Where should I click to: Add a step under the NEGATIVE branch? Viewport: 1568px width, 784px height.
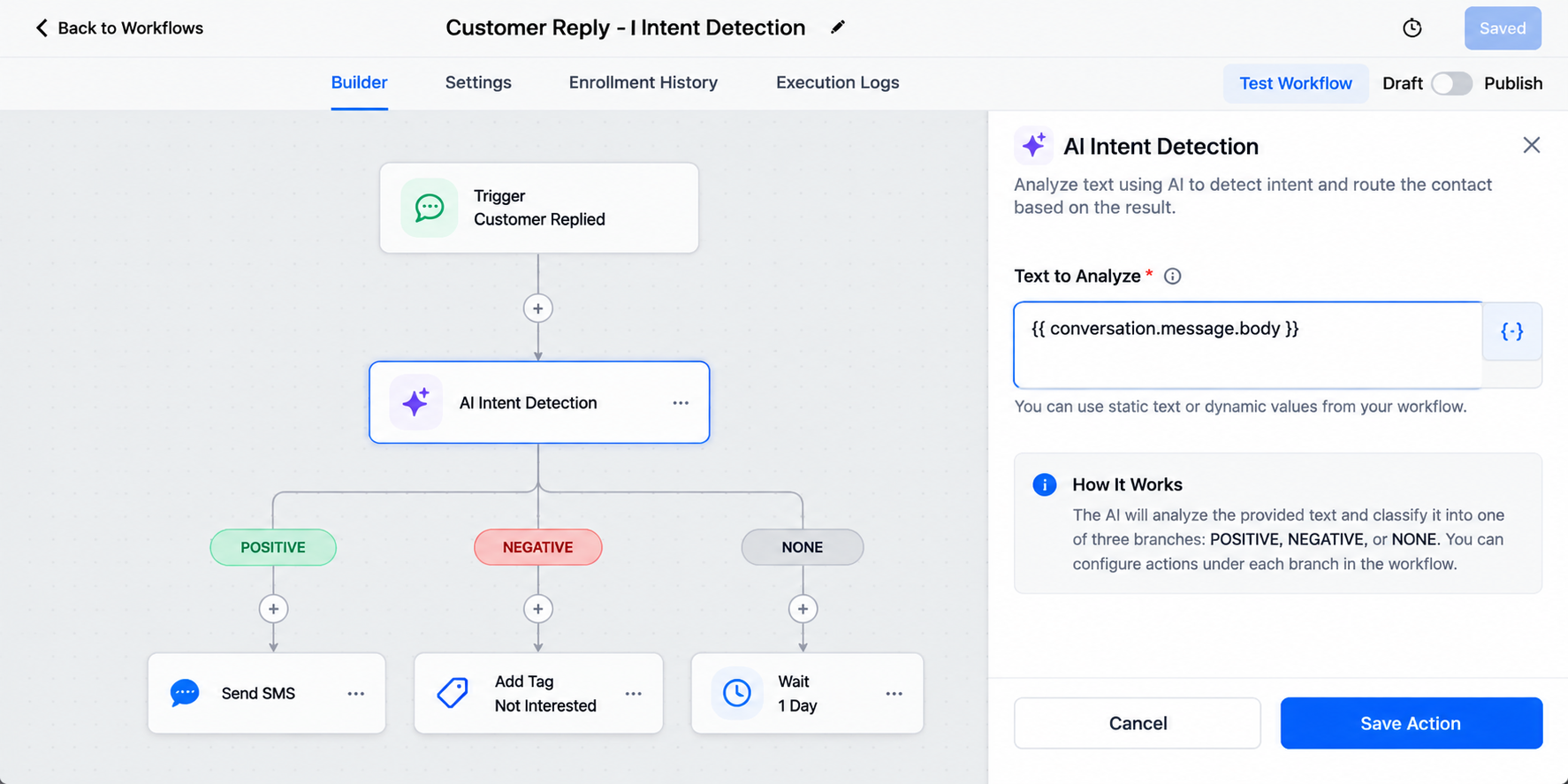(x=538, y=609)
